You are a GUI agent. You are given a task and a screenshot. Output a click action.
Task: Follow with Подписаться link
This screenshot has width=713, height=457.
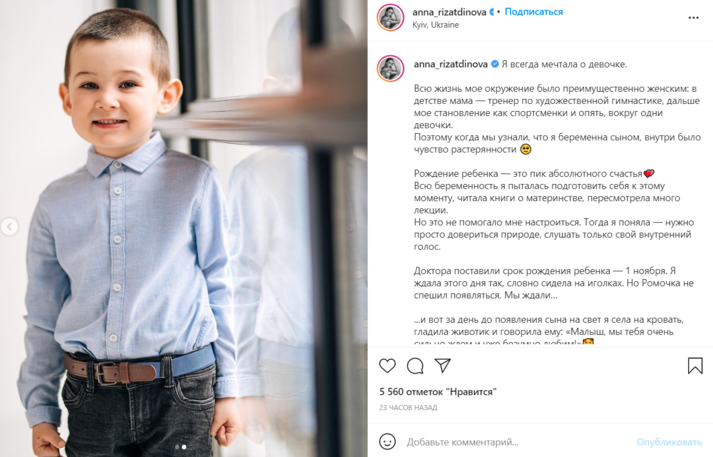[x=534, y=12]
